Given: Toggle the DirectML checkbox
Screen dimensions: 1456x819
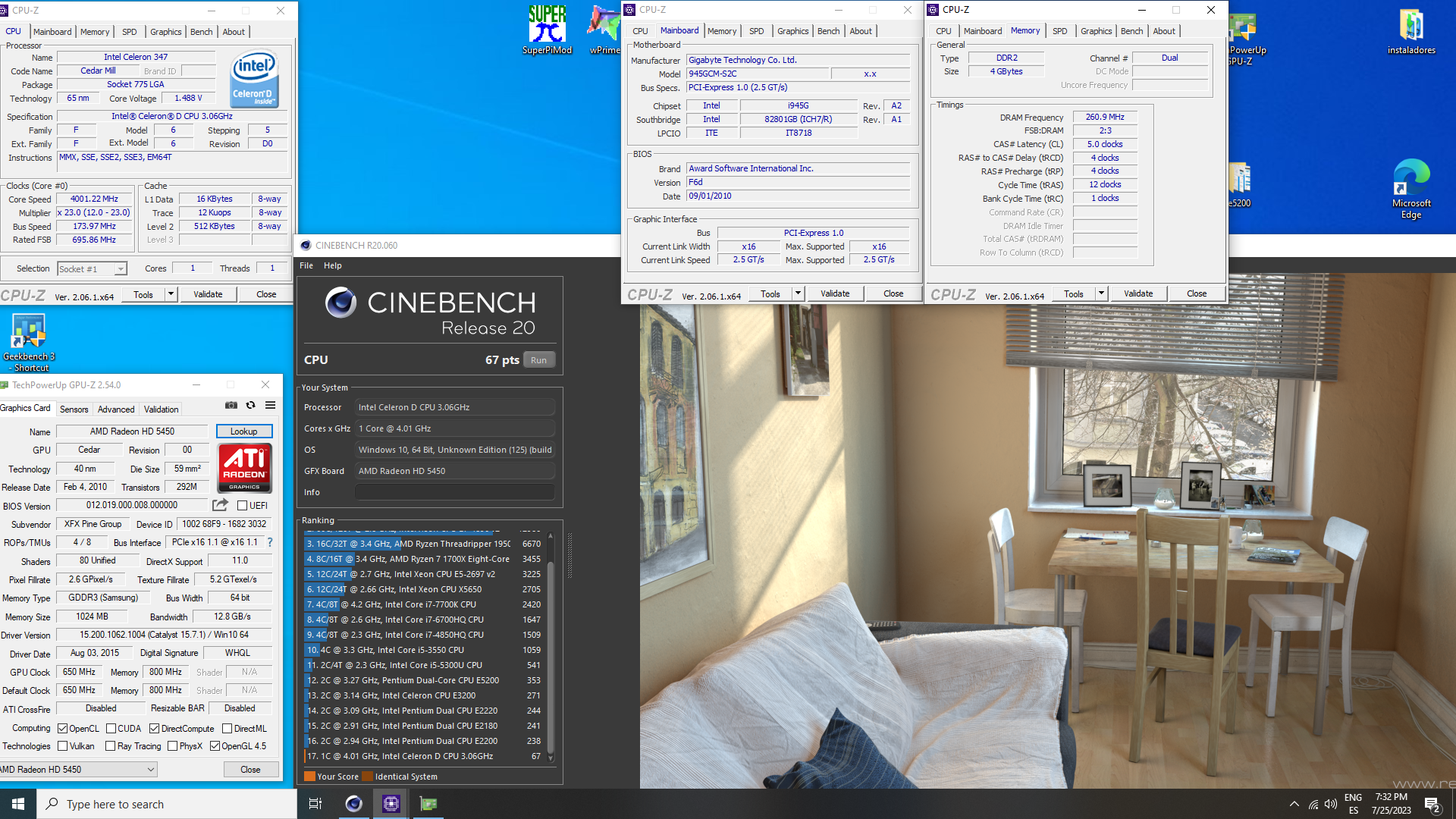Looking at the screenshot, I should (x=227, y=729).
